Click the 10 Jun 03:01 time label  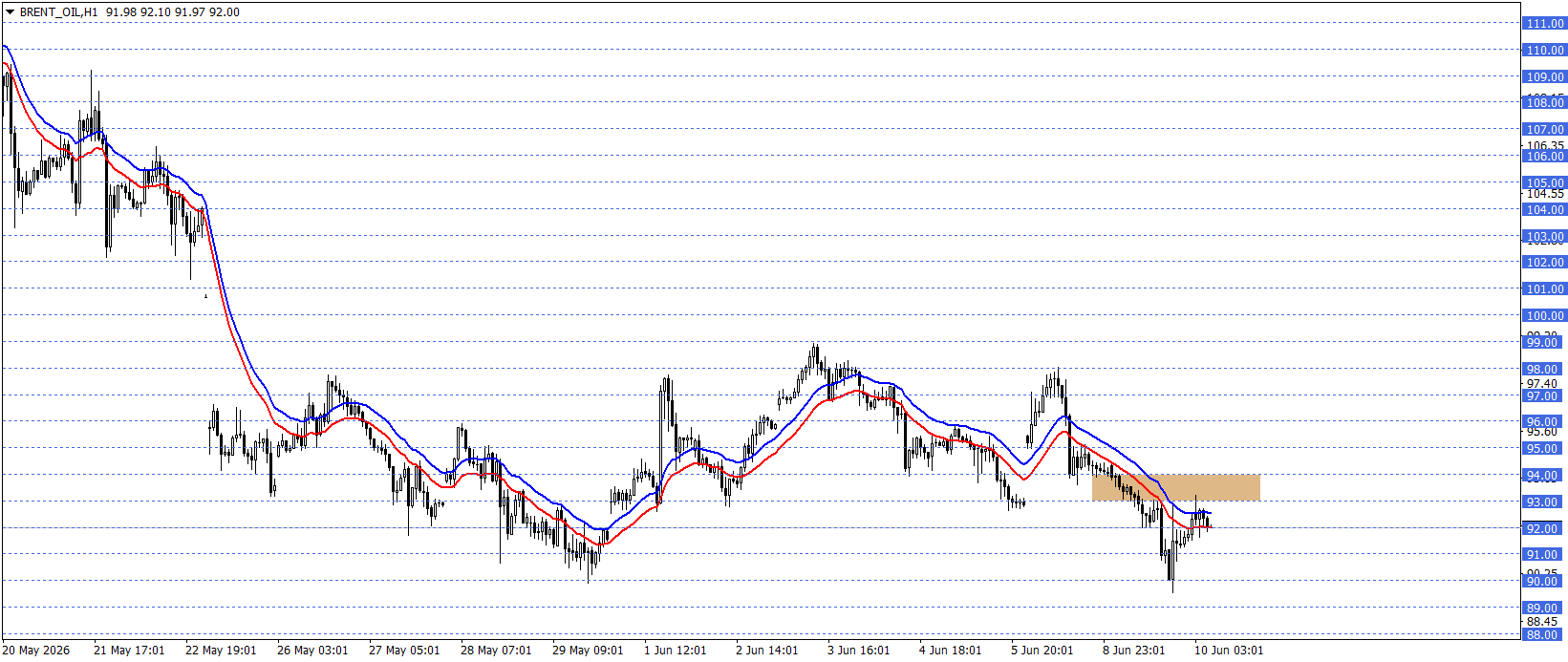[1229, 651]
